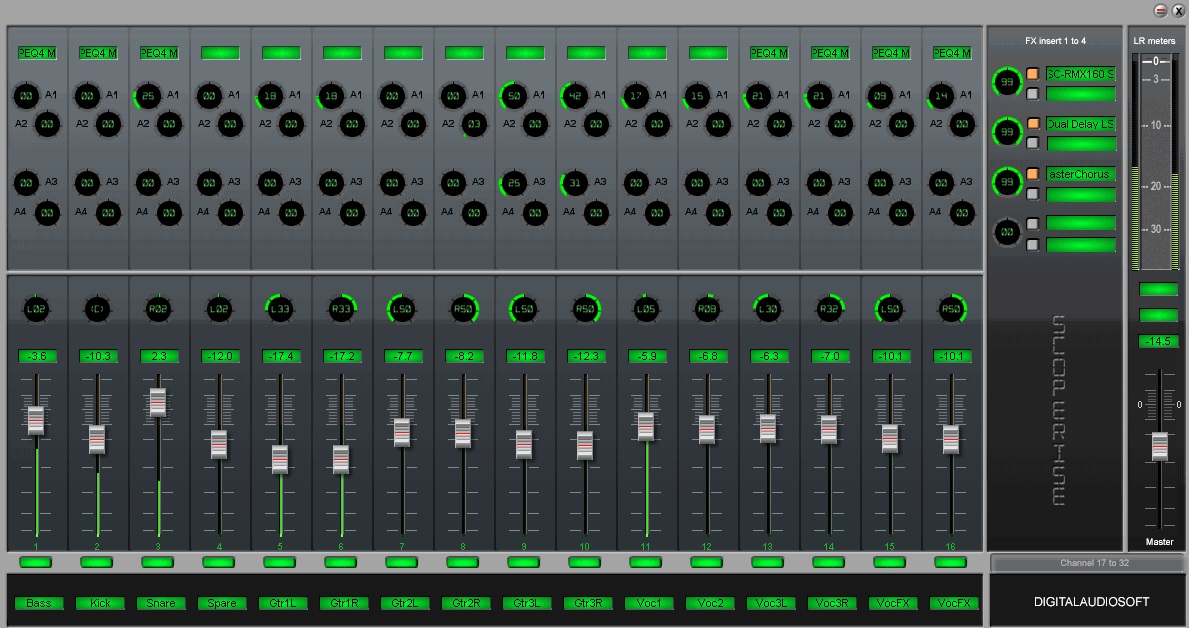
Task: Open the SC-RMX160 effect slot selector
Action: point(1081,73)
